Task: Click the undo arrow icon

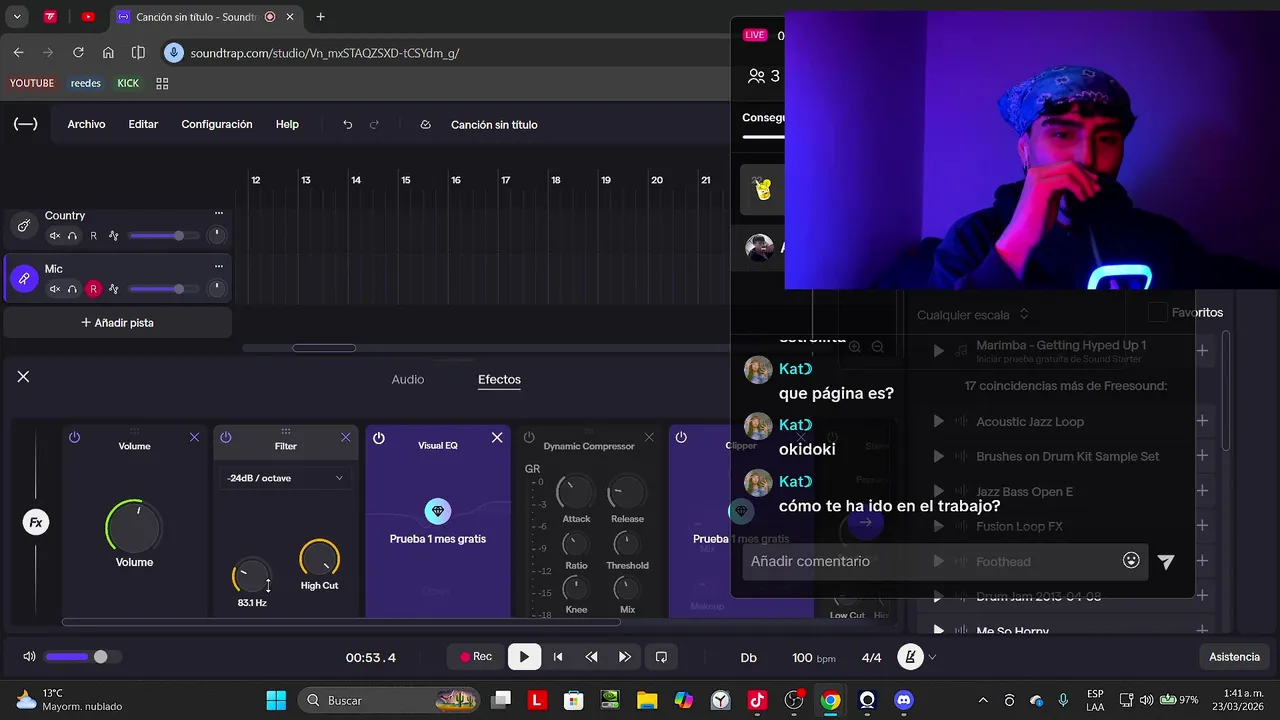Action: (348, 125)
